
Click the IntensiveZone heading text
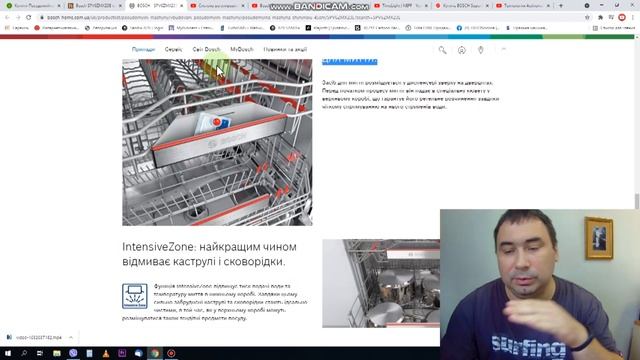(x=209, y=254)
